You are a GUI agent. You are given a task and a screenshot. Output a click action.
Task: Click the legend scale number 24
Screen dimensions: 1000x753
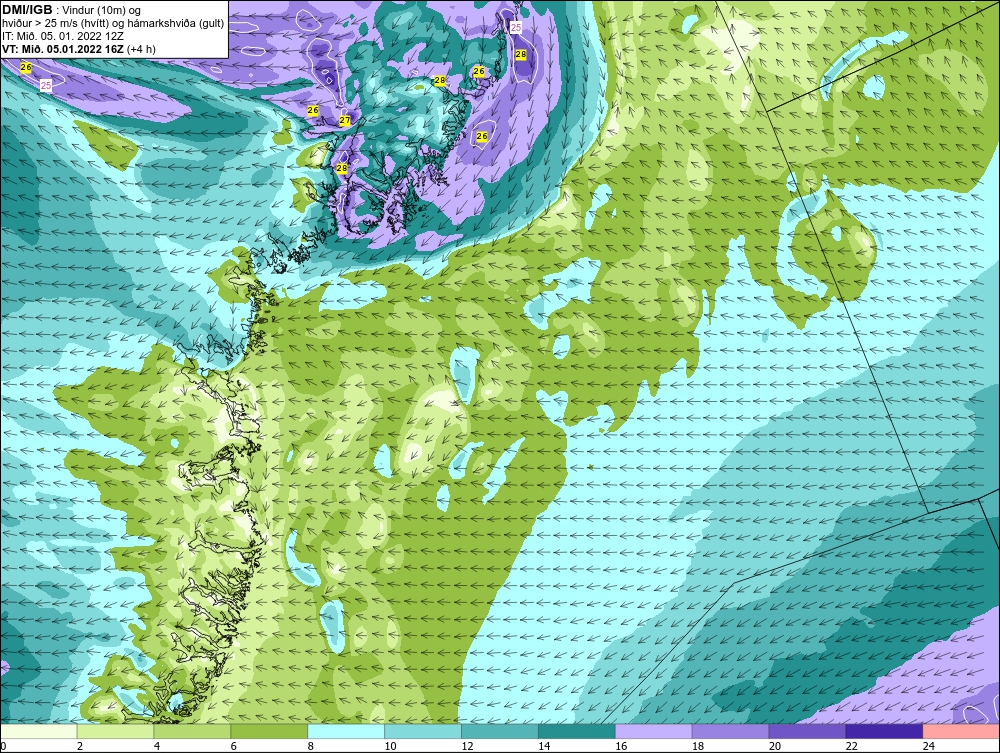[x=929, y=746]
